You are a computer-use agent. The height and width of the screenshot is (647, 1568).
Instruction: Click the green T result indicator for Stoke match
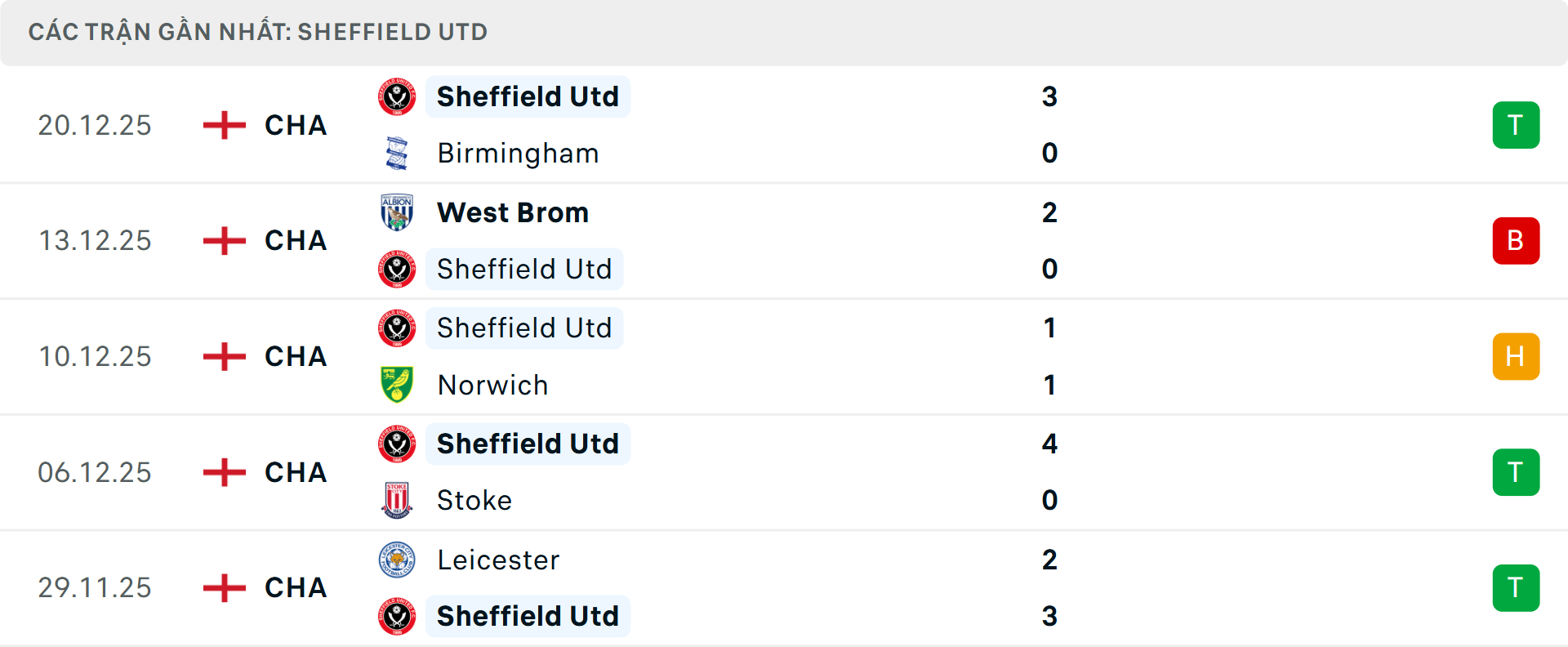(x=1516, y=472)
